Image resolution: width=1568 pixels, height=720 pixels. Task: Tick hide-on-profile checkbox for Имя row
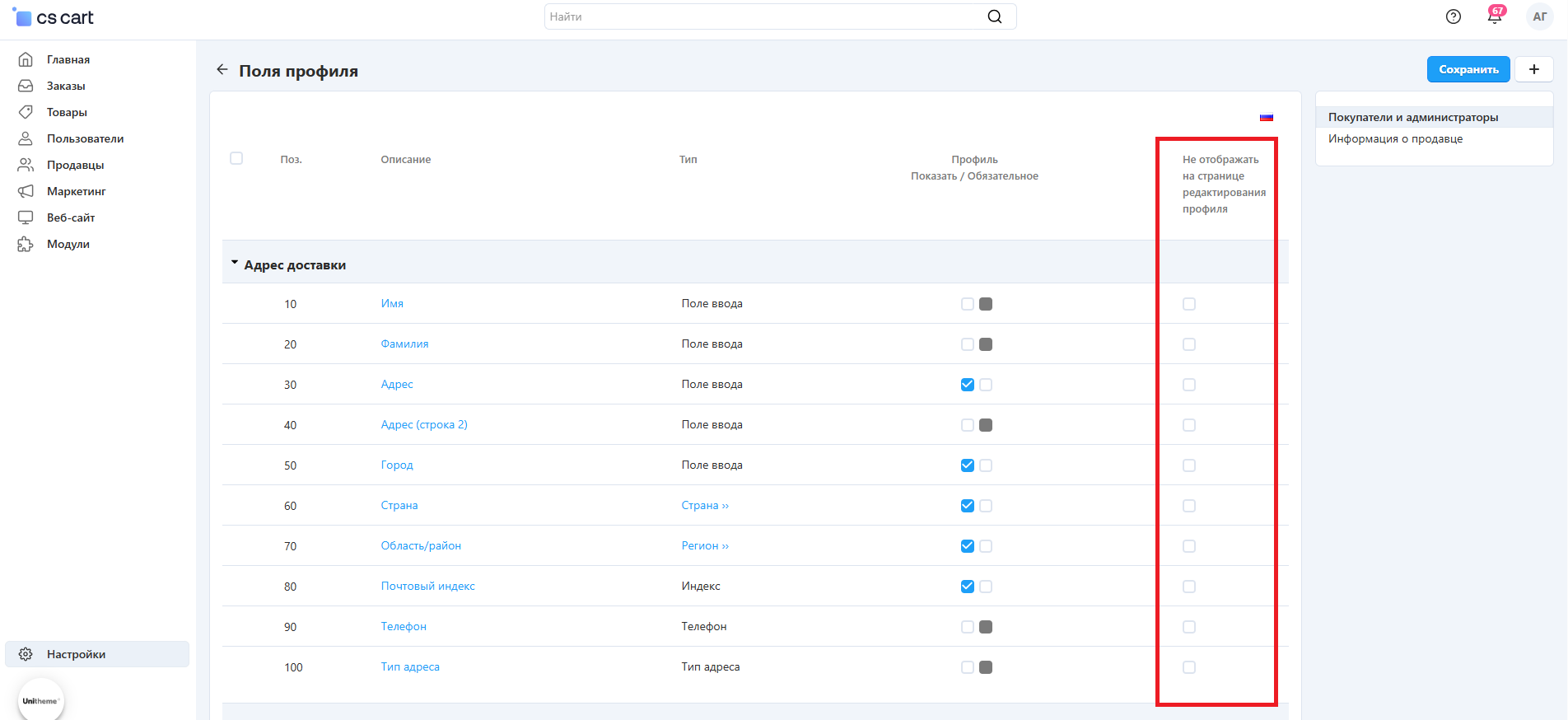tap(1188, 304)
